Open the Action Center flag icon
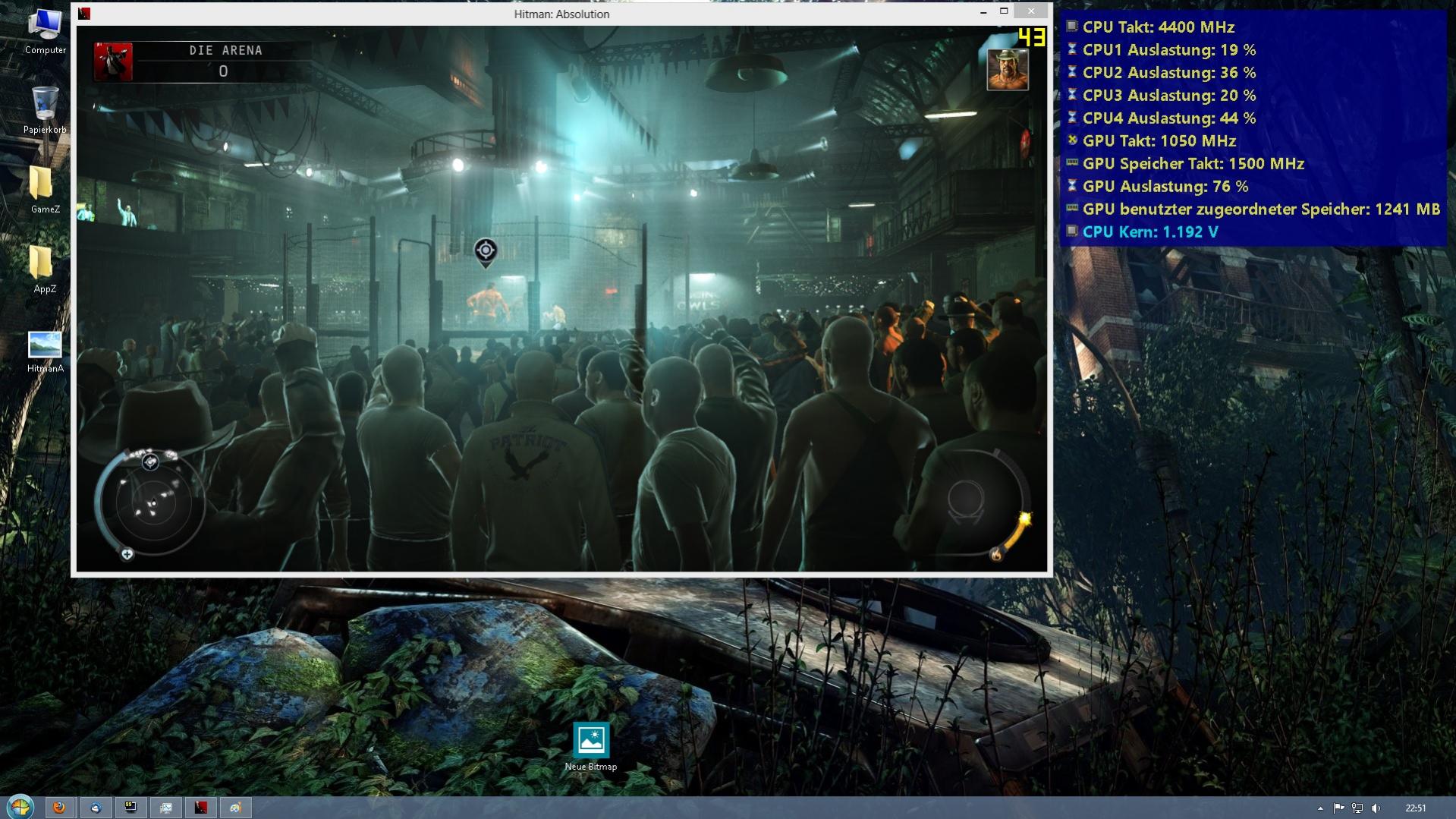This screenshot has width=1456, height=819. pyautogui.click(x=1338, y=808)
